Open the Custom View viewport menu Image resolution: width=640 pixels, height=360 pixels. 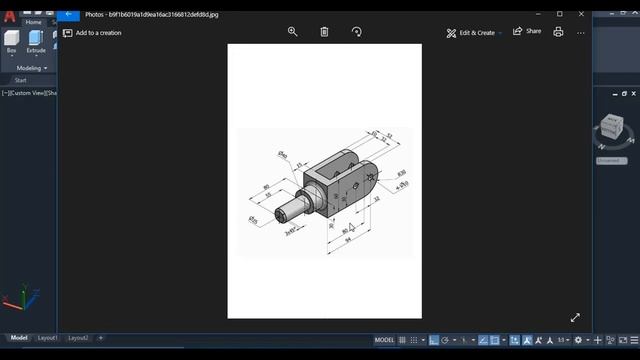[x=27, y=93]
